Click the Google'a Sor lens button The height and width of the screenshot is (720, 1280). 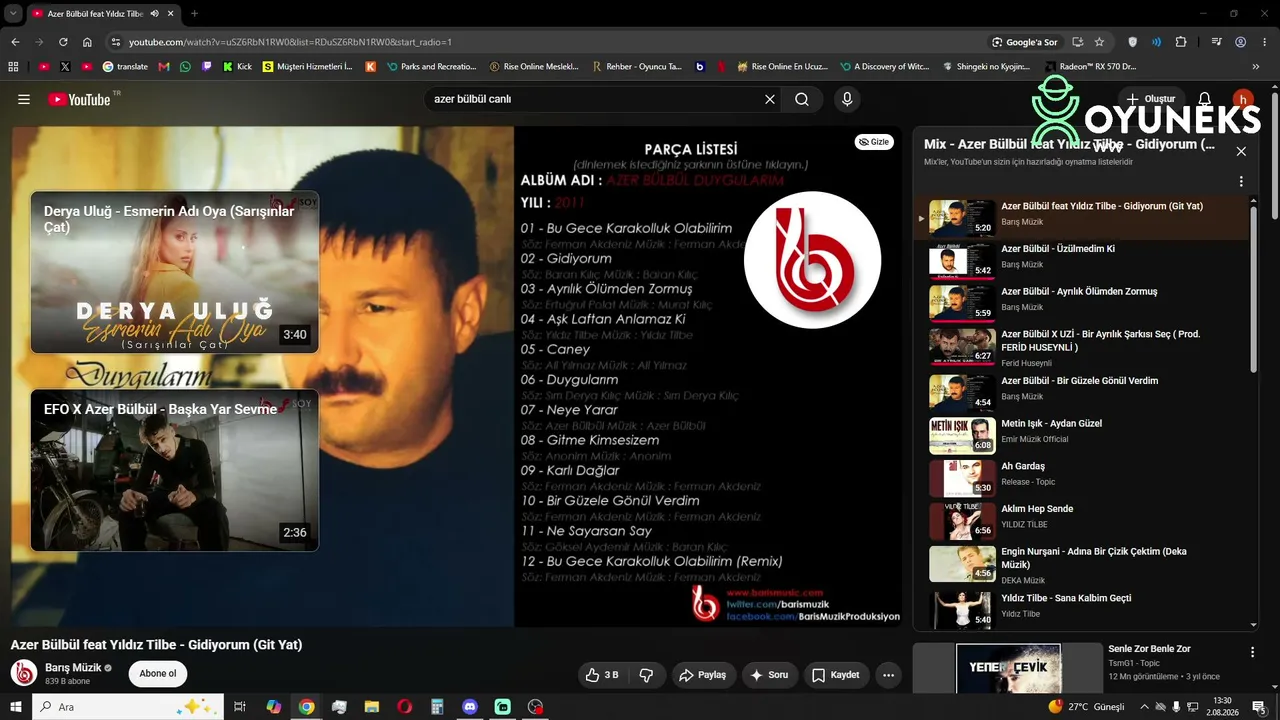coord(1024,42)
